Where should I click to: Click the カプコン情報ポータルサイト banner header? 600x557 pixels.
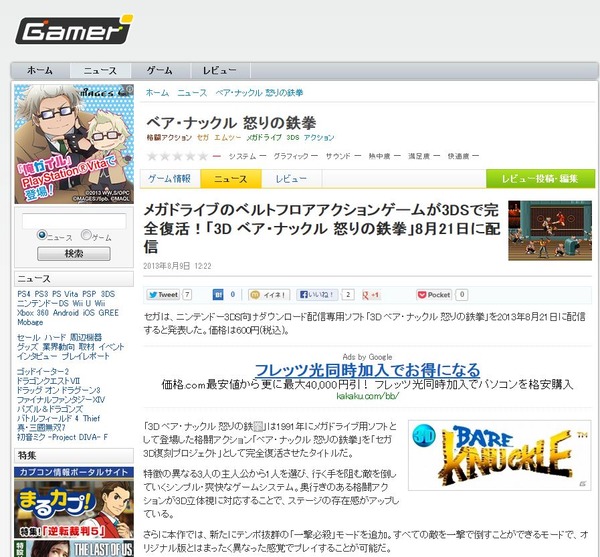coord(74,472)
